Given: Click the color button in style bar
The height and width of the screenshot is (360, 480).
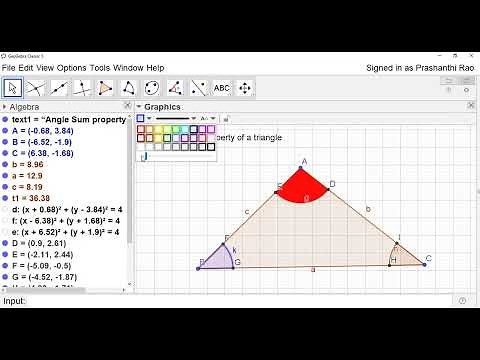Looking at the screenshot, I should (x=140, y=118).
